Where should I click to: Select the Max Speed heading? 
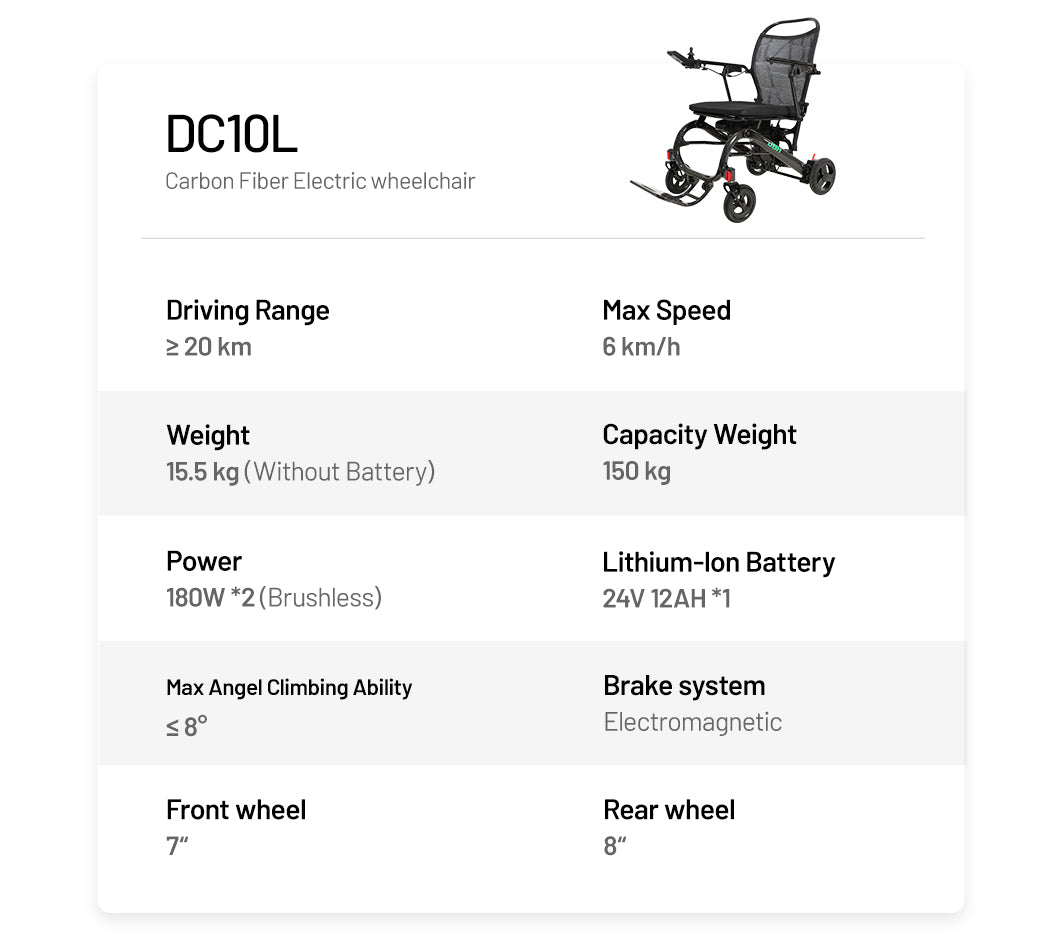coord(666,311)
